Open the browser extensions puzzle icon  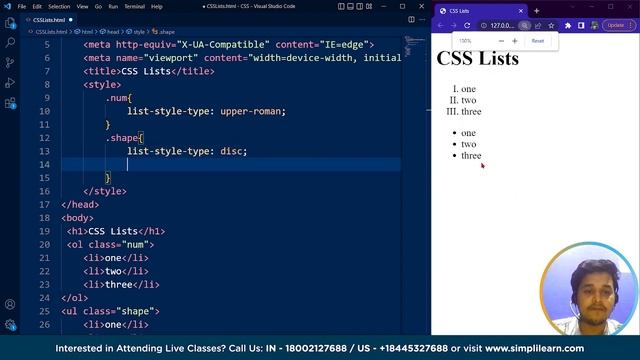[x=568, y=25]
